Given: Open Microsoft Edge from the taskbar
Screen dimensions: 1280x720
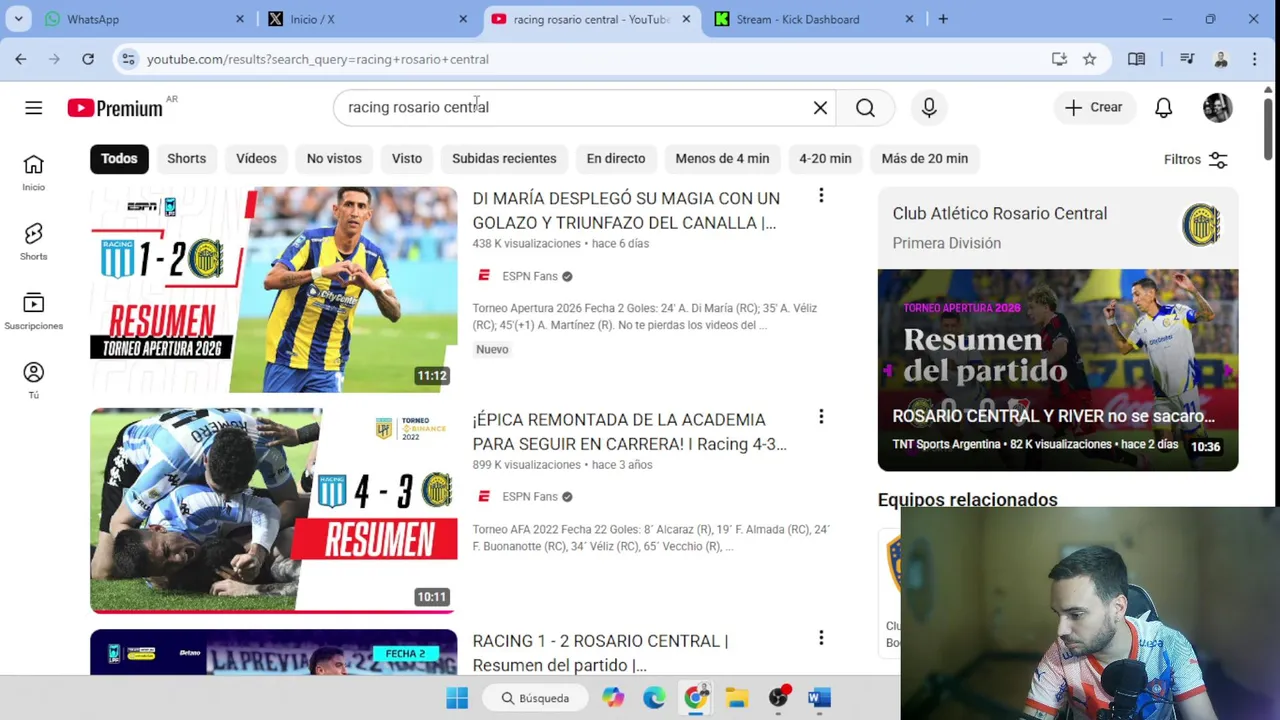Looking at the screenshot, I should 654,698.
